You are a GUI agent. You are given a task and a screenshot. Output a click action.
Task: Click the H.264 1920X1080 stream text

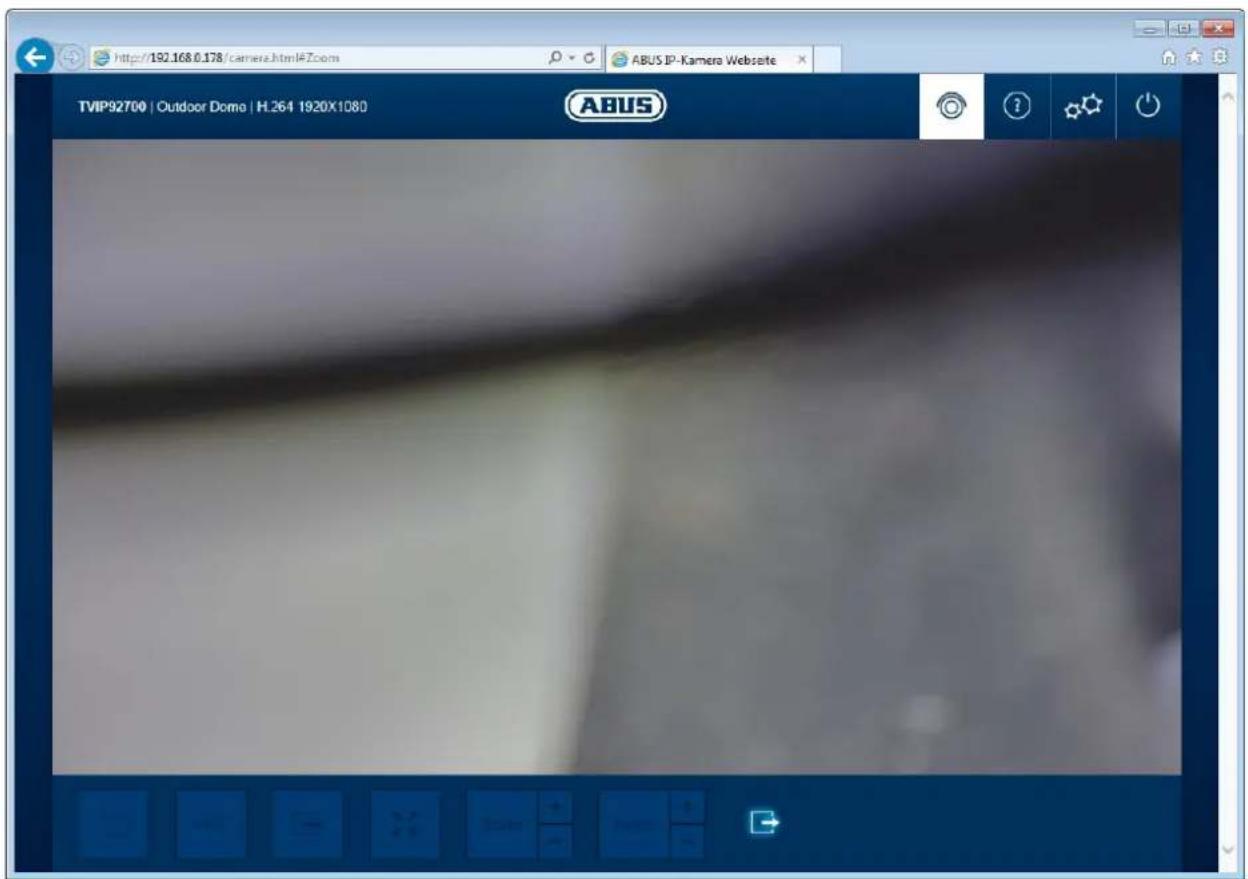pyautogui.click(x=312, y=108)
